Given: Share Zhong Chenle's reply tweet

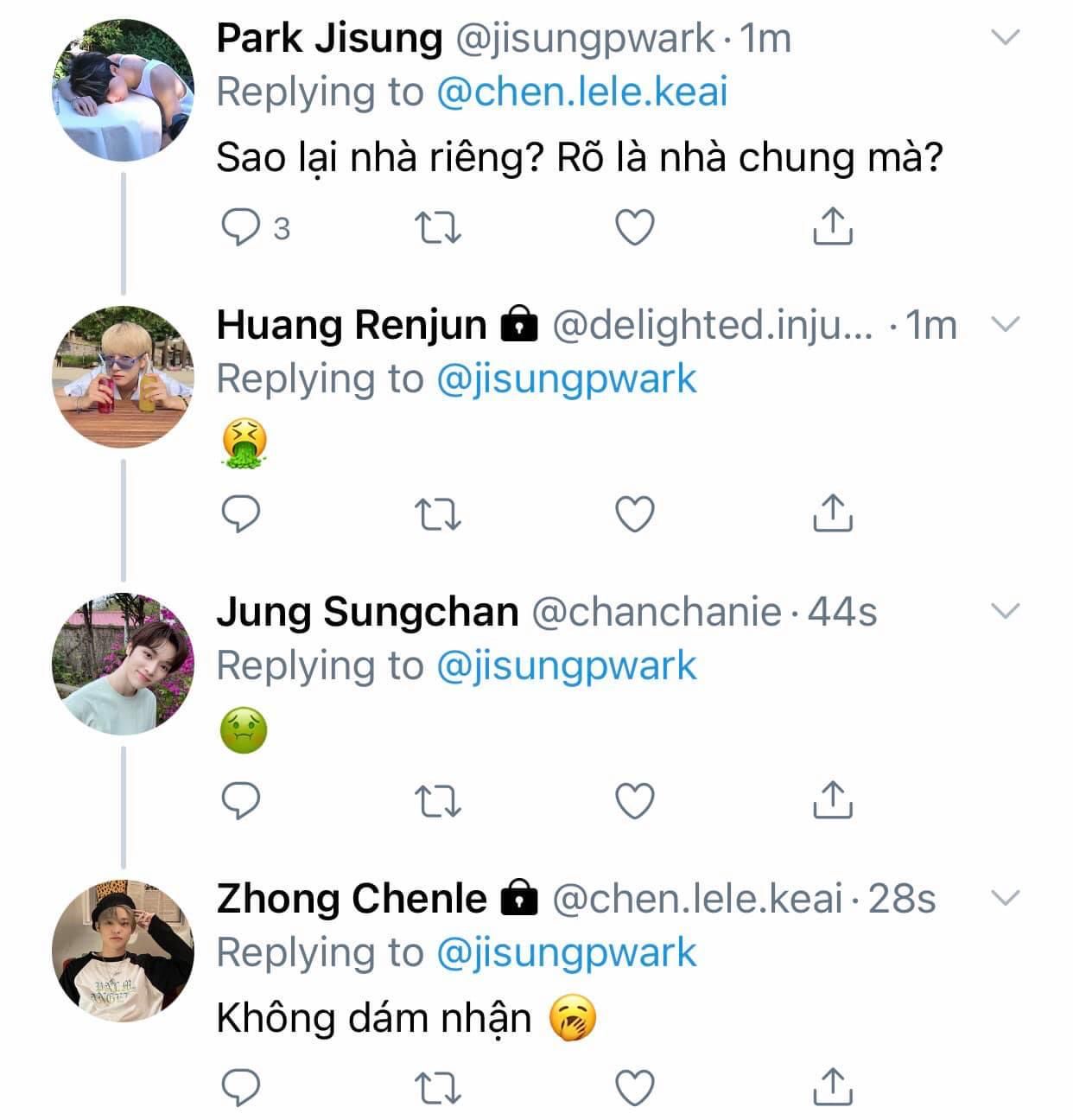Looking at the screenshot, I should [x=833, y=1087].
